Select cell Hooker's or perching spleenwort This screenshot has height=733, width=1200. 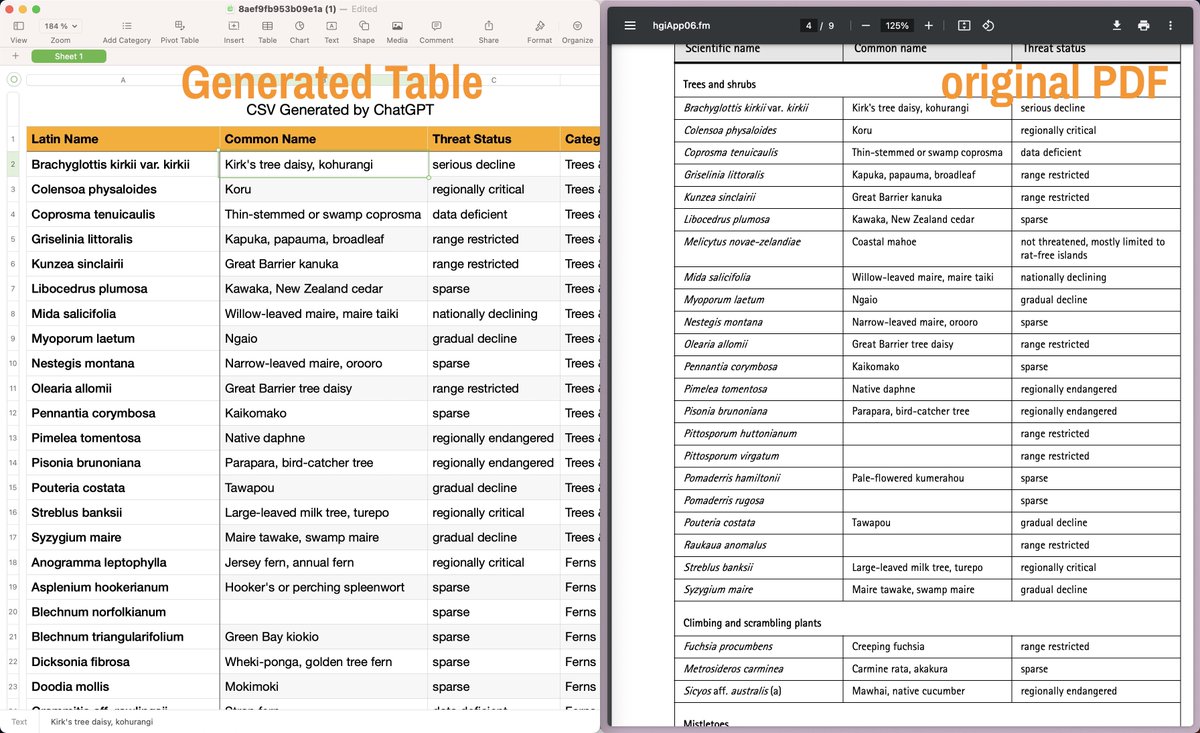(324, 587)
